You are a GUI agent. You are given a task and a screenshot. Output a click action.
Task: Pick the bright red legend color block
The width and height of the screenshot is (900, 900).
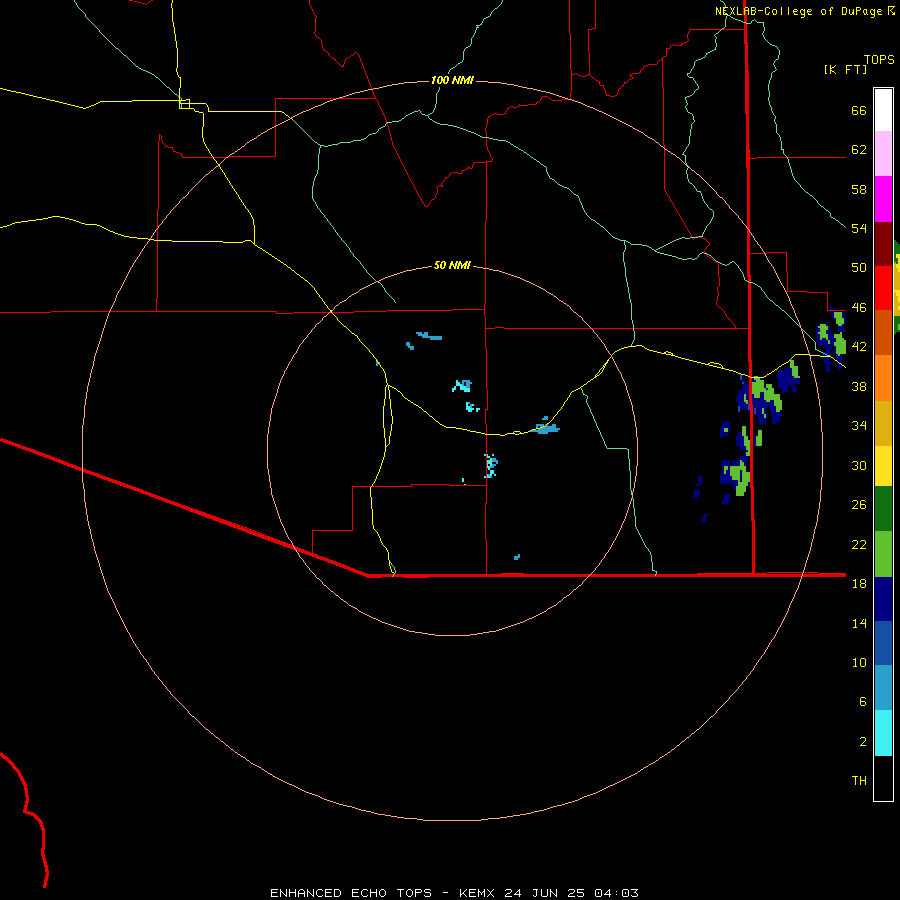883,288
